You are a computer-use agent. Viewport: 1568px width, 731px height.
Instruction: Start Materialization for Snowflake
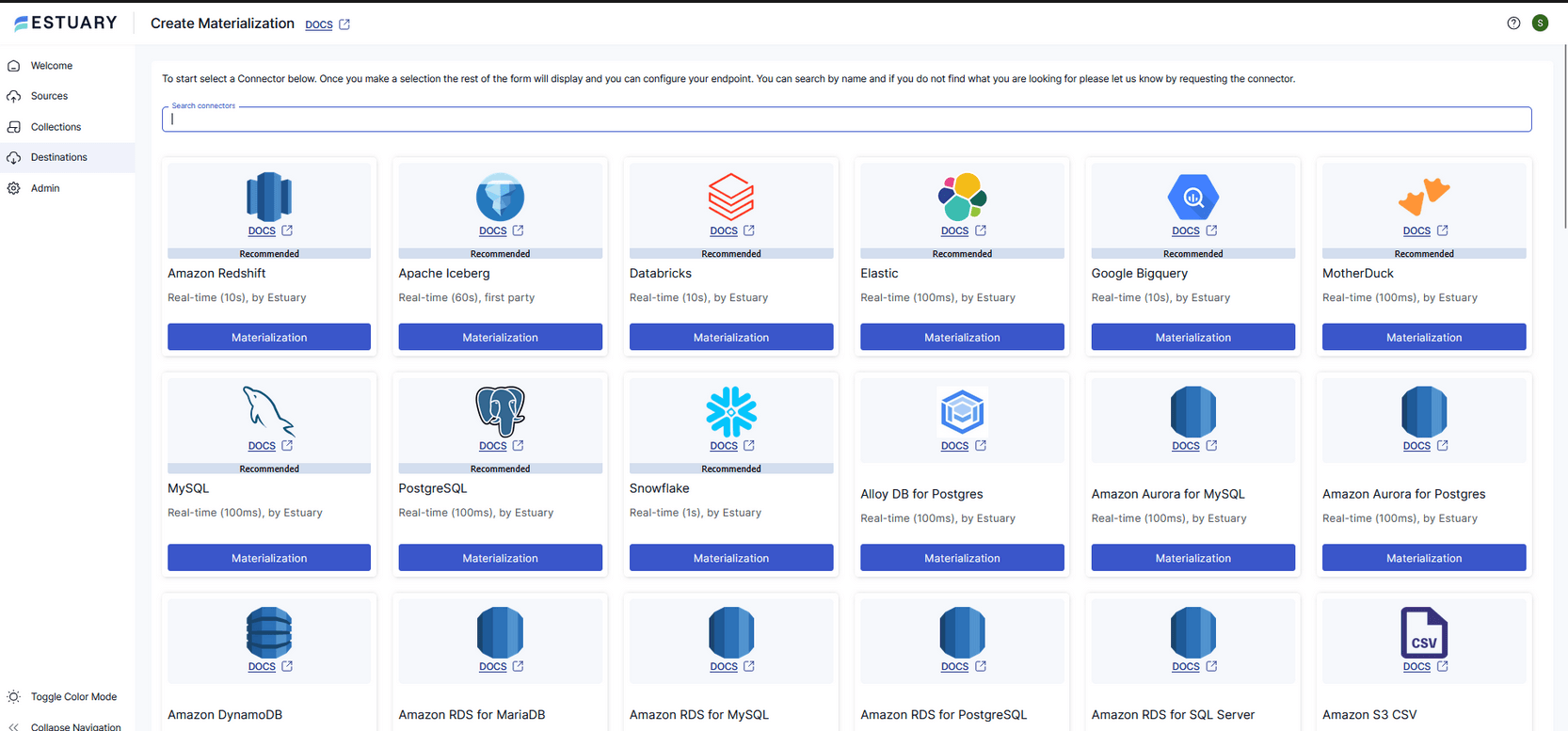pyautogui.click(x=731, y=558)
